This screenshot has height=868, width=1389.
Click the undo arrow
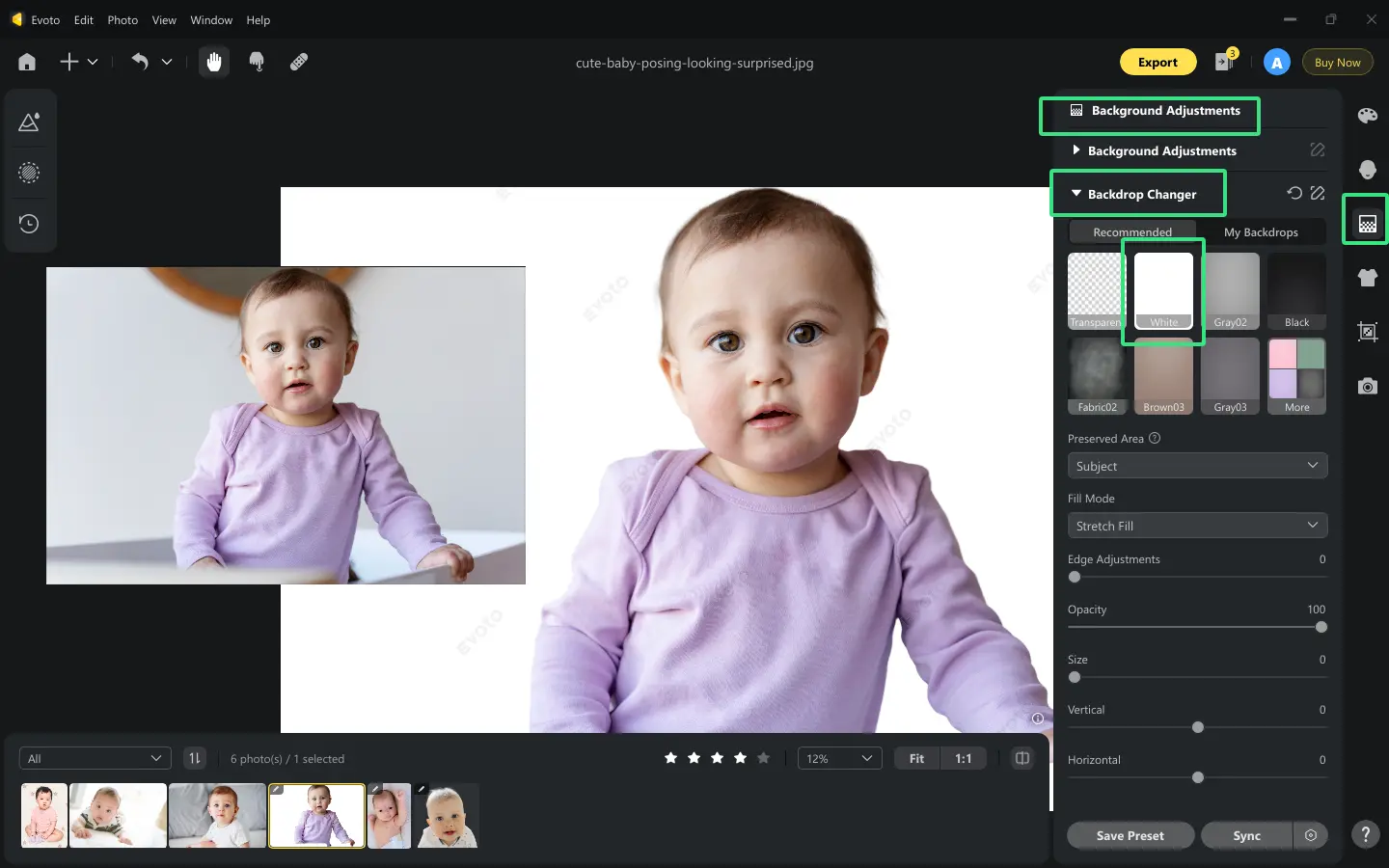point(140,61)
